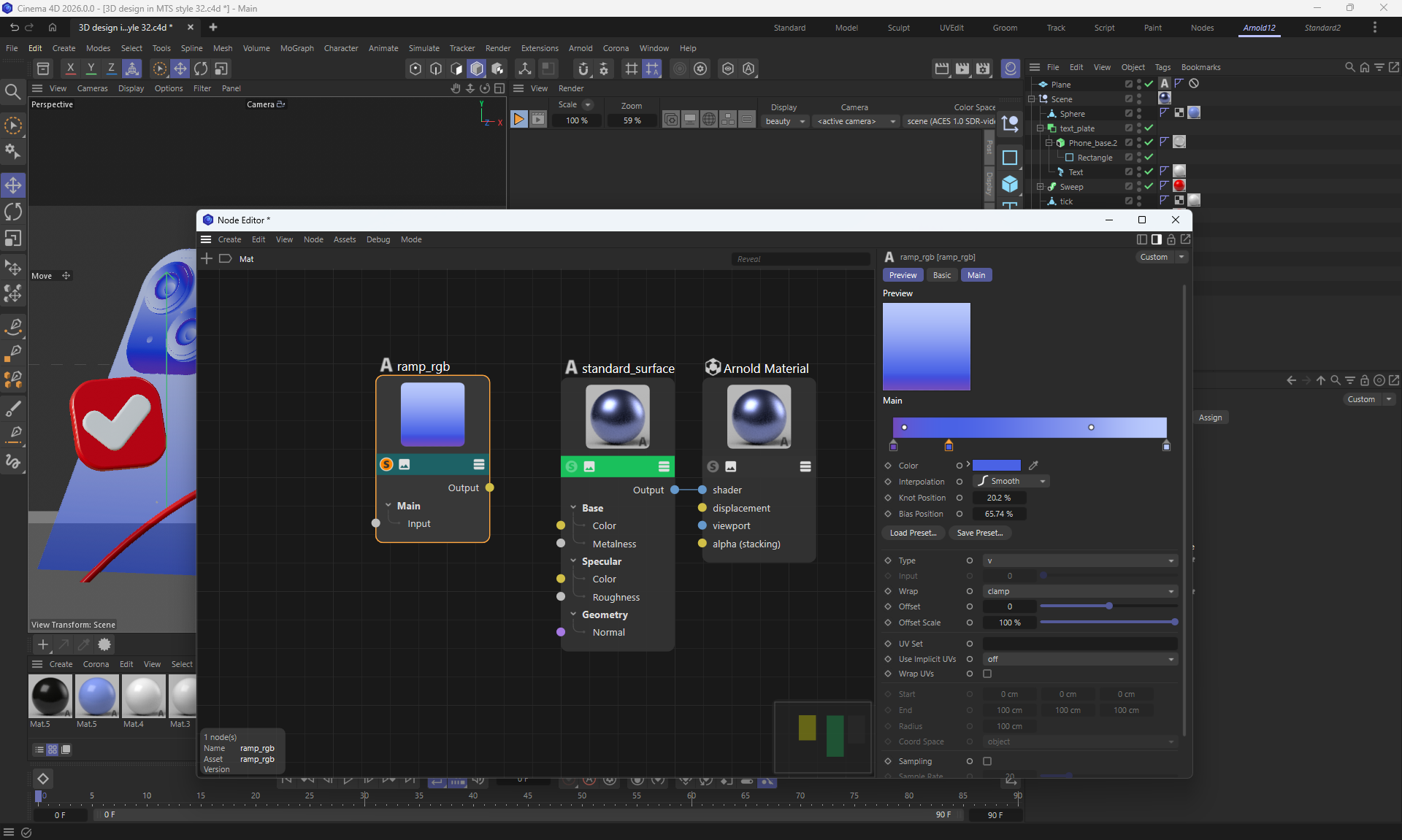Start the render with orange play icon
Screen dimensions: 1402x840
[x=518, y=120]
